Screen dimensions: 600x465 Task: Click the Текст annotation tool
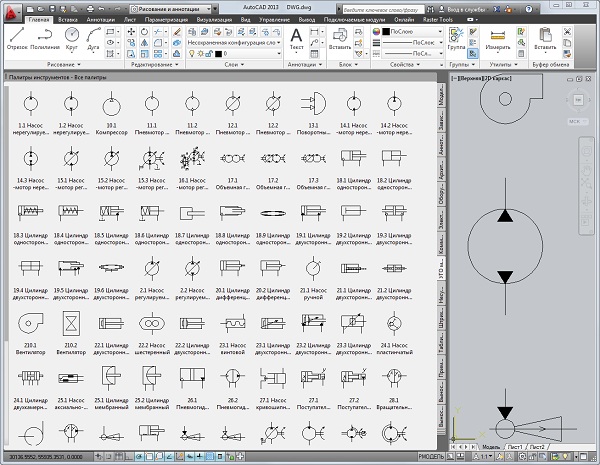coord(297,38)
